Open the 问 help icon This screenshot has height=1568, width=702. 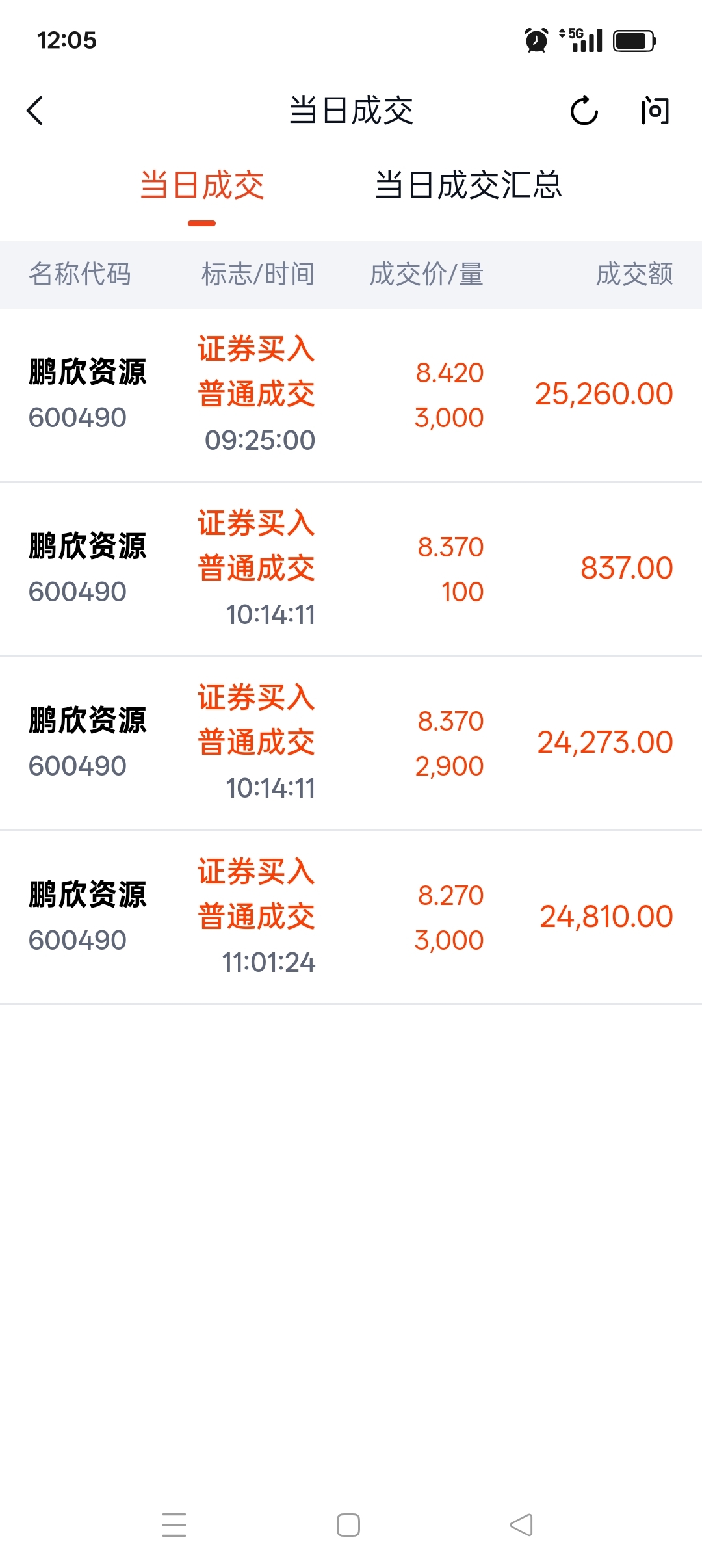[654, 111]
